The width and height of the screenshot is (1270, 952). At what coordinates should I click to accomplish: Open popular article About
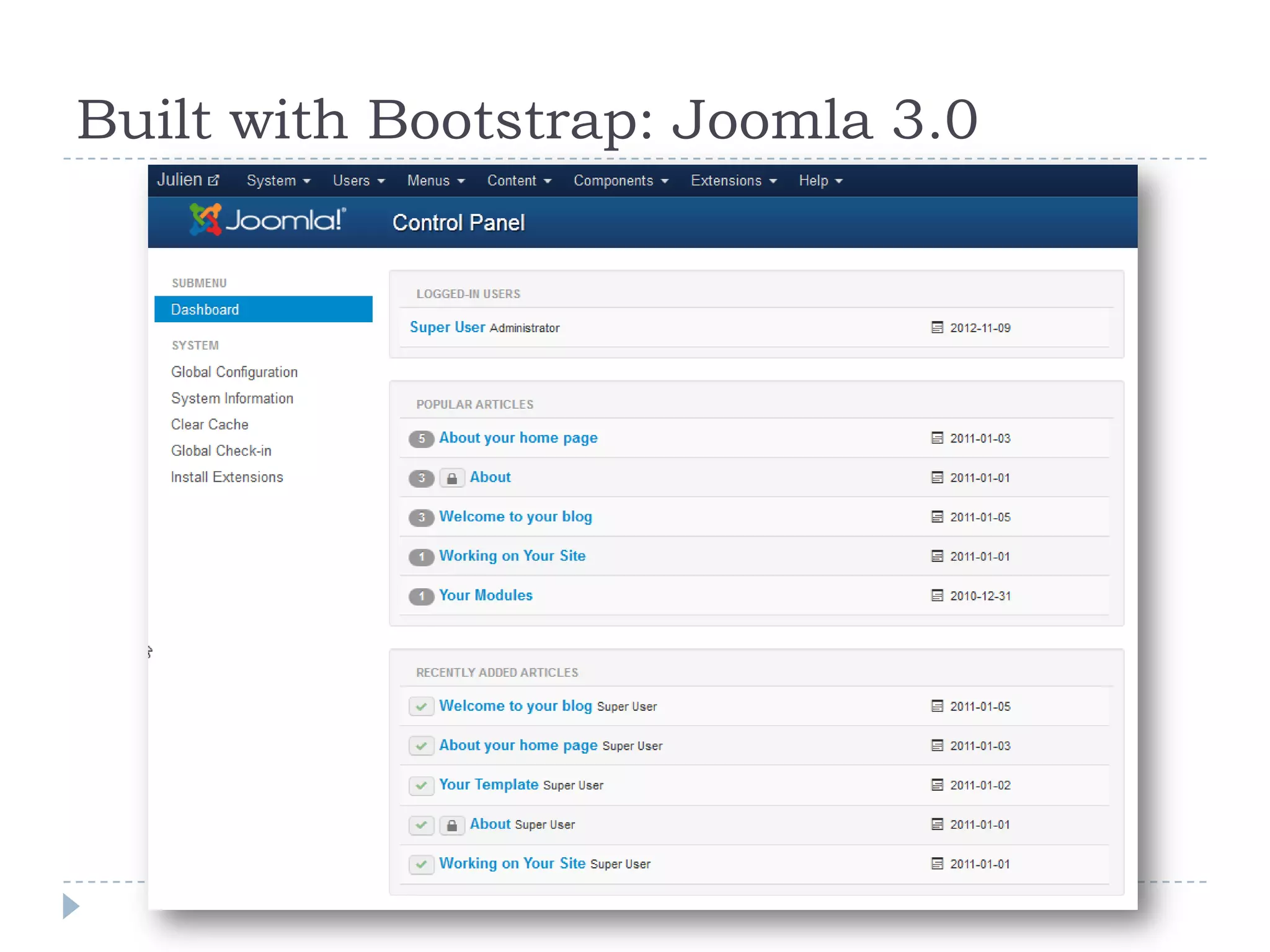click(490, 477)
